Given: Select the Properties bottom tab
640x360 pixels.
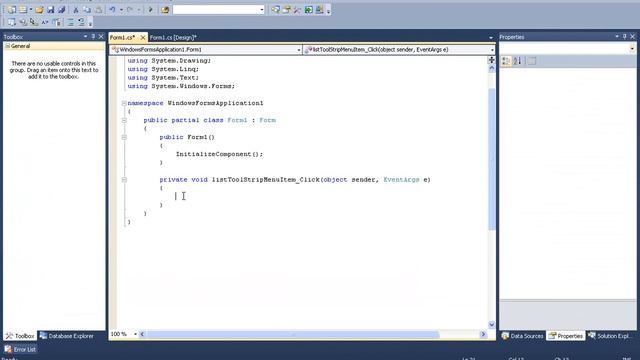Looking at the screenshot, I should tap(566, 336).
